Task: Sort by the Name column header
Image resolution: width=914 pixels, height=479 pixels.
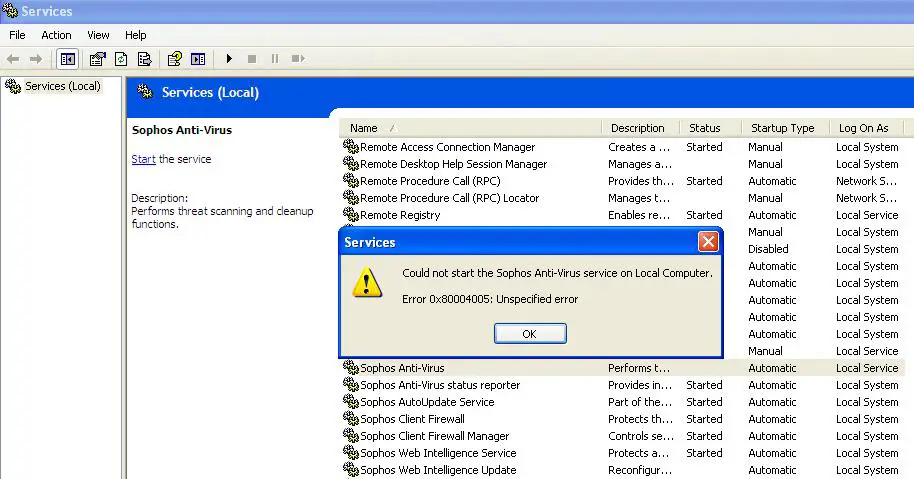Action: click(x=470, y=128)
